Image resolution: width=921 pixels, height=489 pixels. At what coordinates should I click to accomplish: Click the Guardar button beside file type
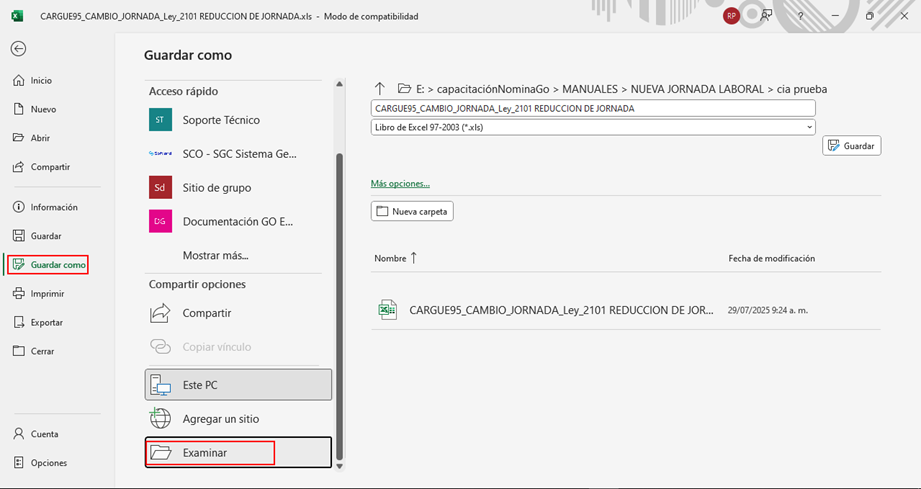click(851, 146)
